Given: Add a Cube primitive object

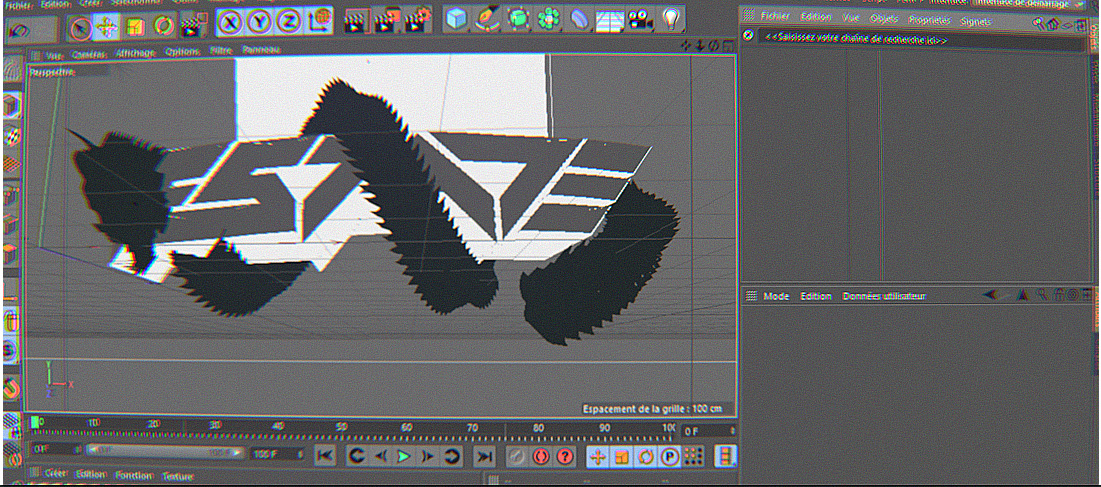Looking at the screenshot, I should [x=458, y=19].
